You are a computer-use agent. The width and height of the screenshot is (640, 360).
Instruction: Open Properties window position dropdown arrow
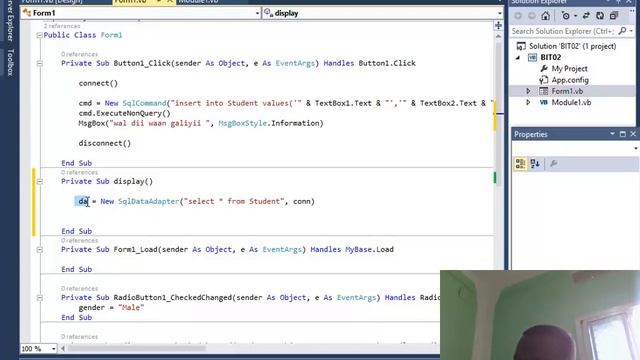[x=612, y=134]
